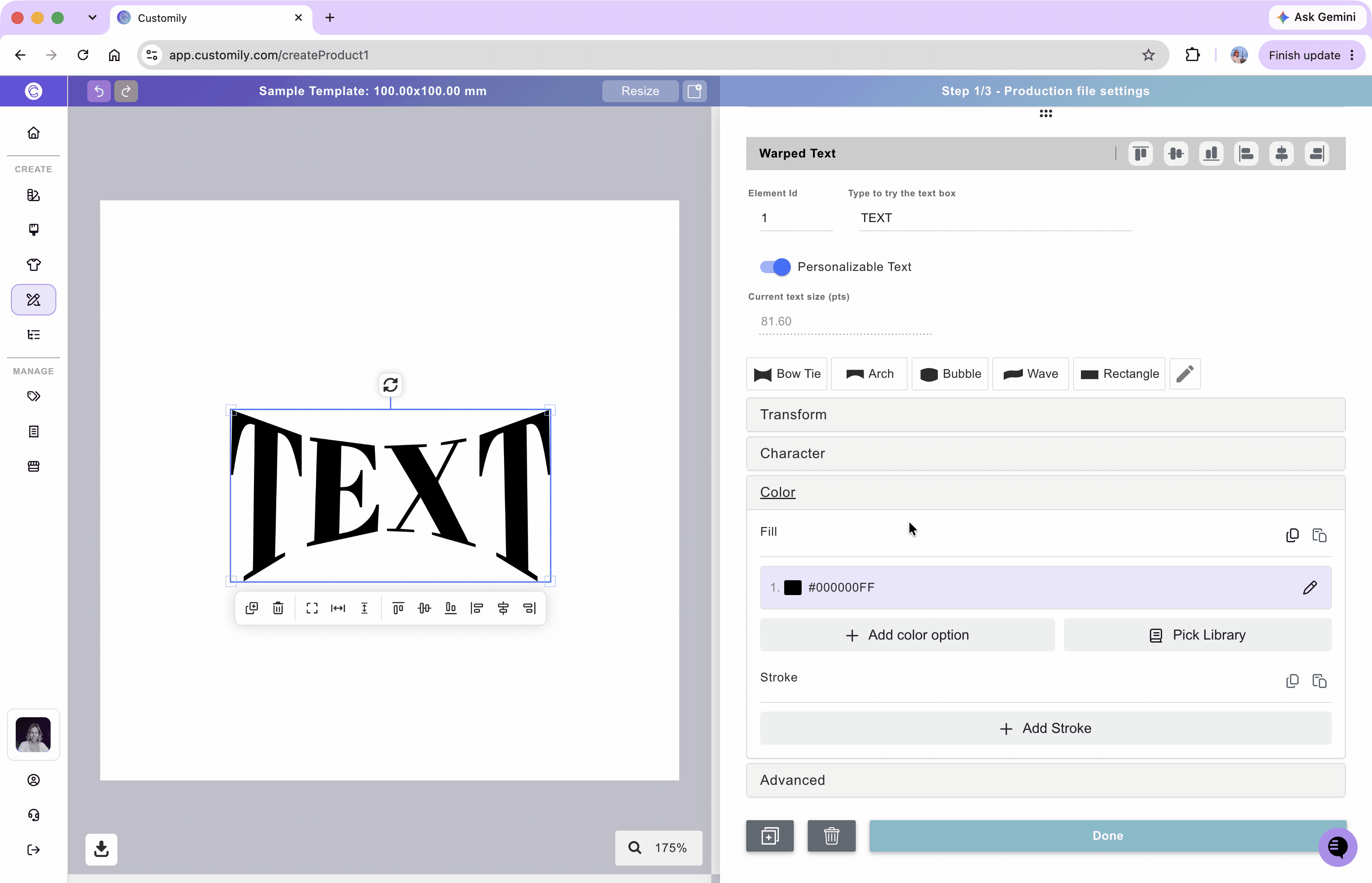Select the Arch warp shape

(869, 374)
